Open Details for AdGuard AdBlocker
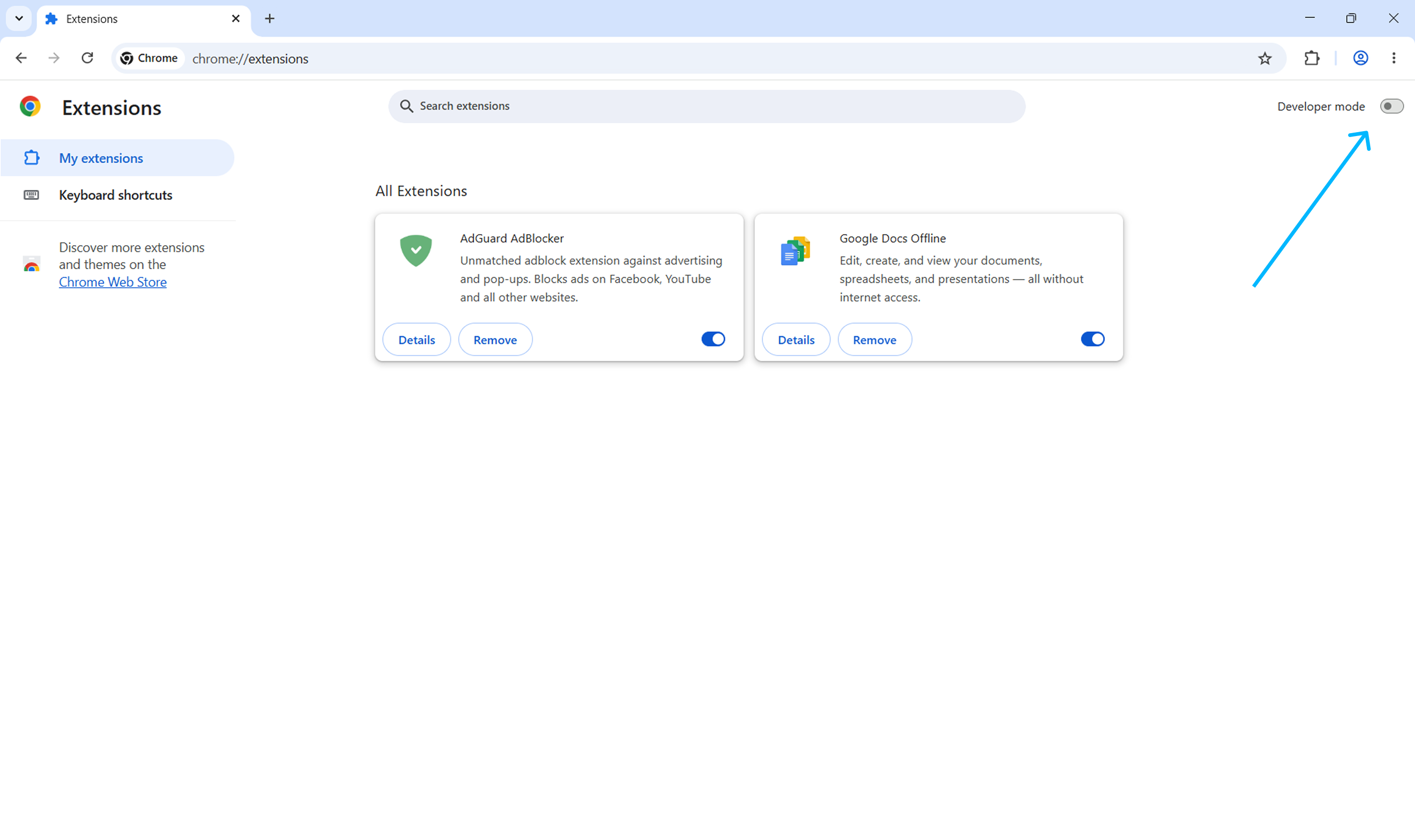The image size is (1415, 840). [x=417, y=339]
